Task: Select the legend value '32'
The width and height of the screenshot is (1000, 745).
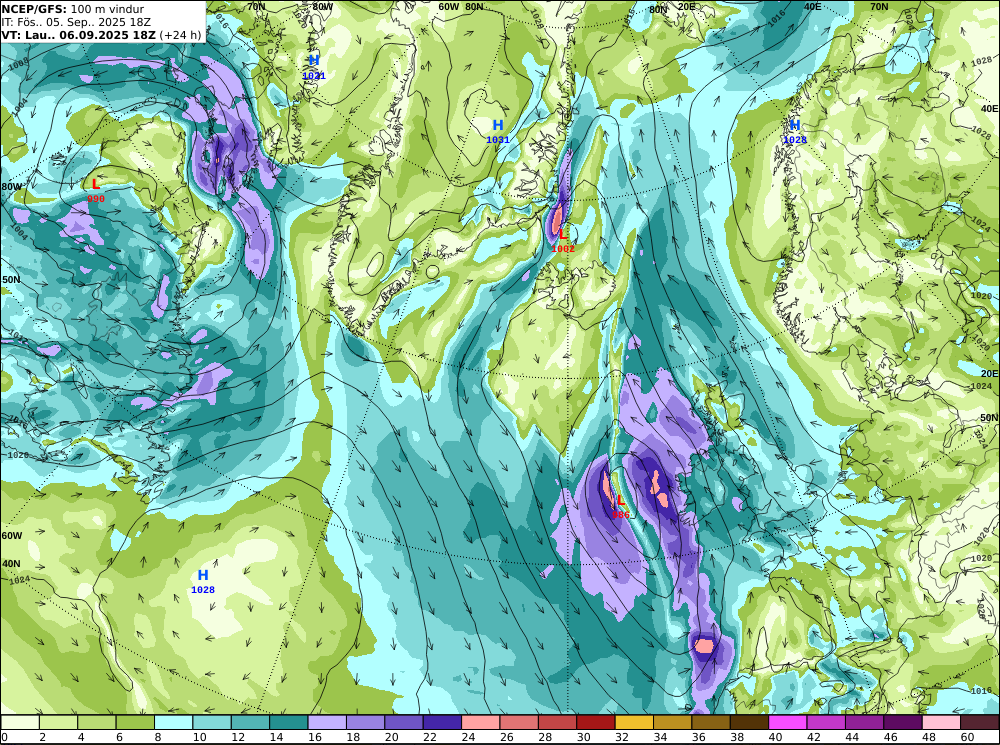Action: [621, 737]
